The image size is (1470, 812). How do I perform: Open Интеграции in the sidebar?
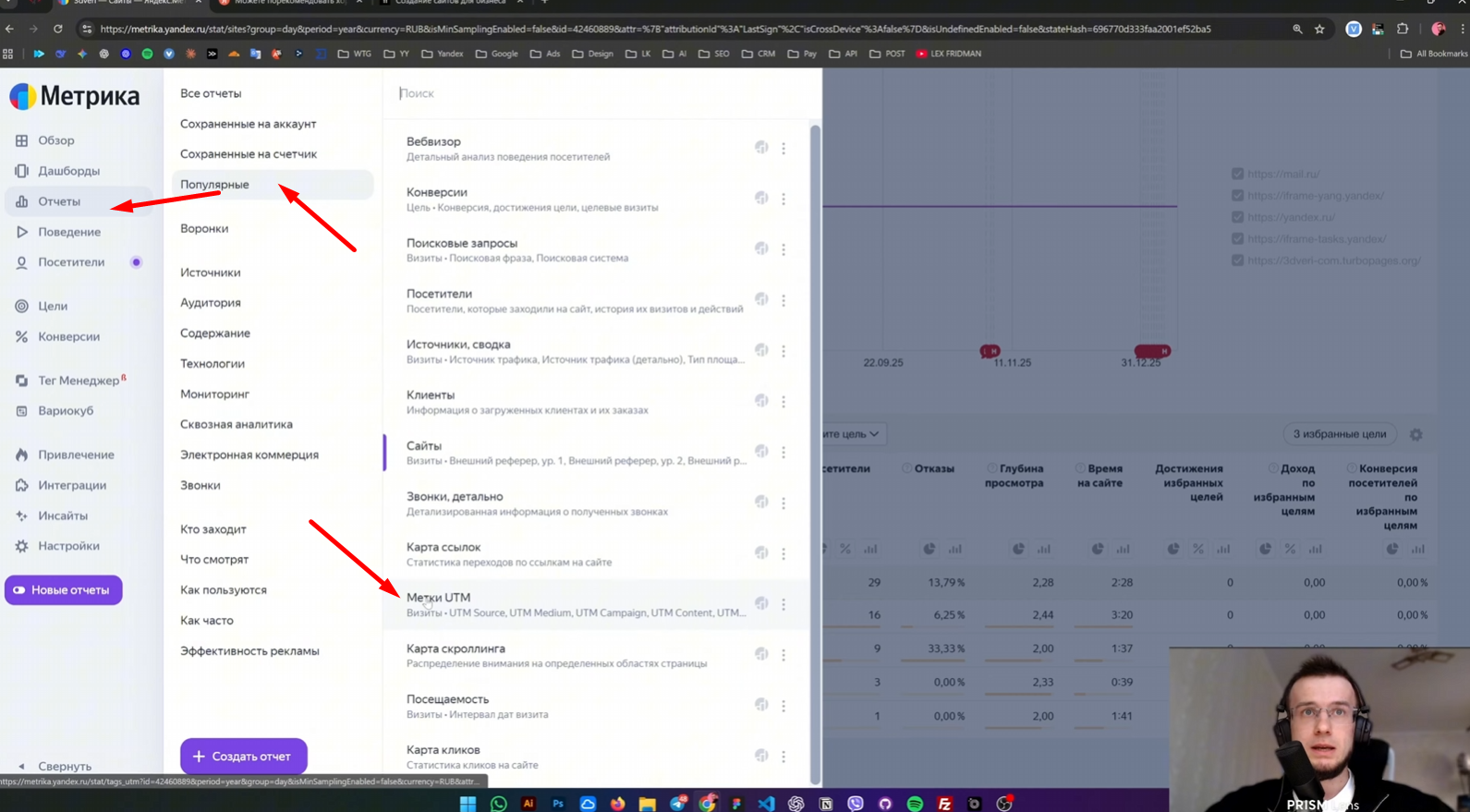click(x=72, y=485)
